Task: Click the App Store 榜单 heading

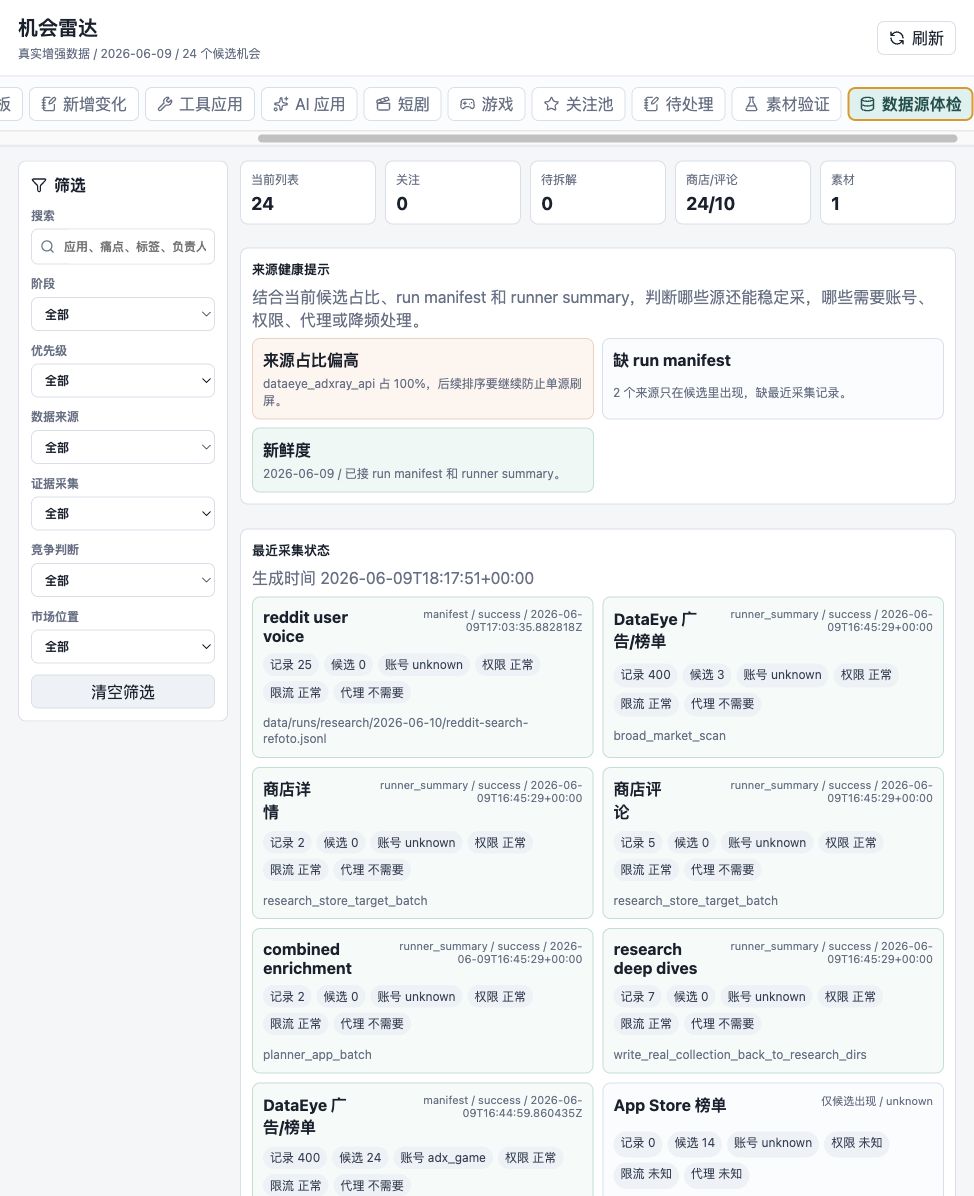Action: (670, 1105)
